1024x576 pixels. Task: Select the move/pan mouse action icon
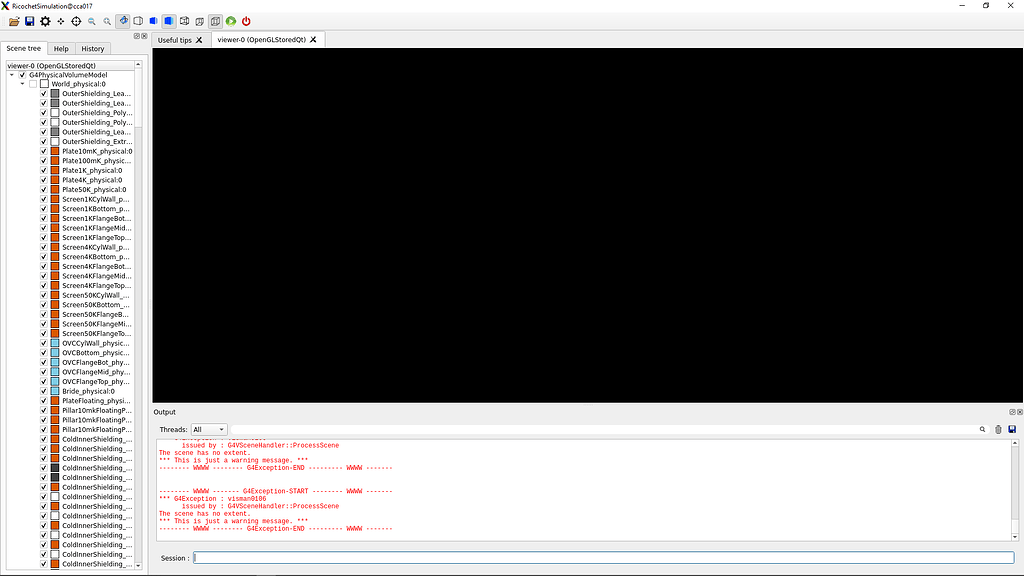click(x=60, y=21)
